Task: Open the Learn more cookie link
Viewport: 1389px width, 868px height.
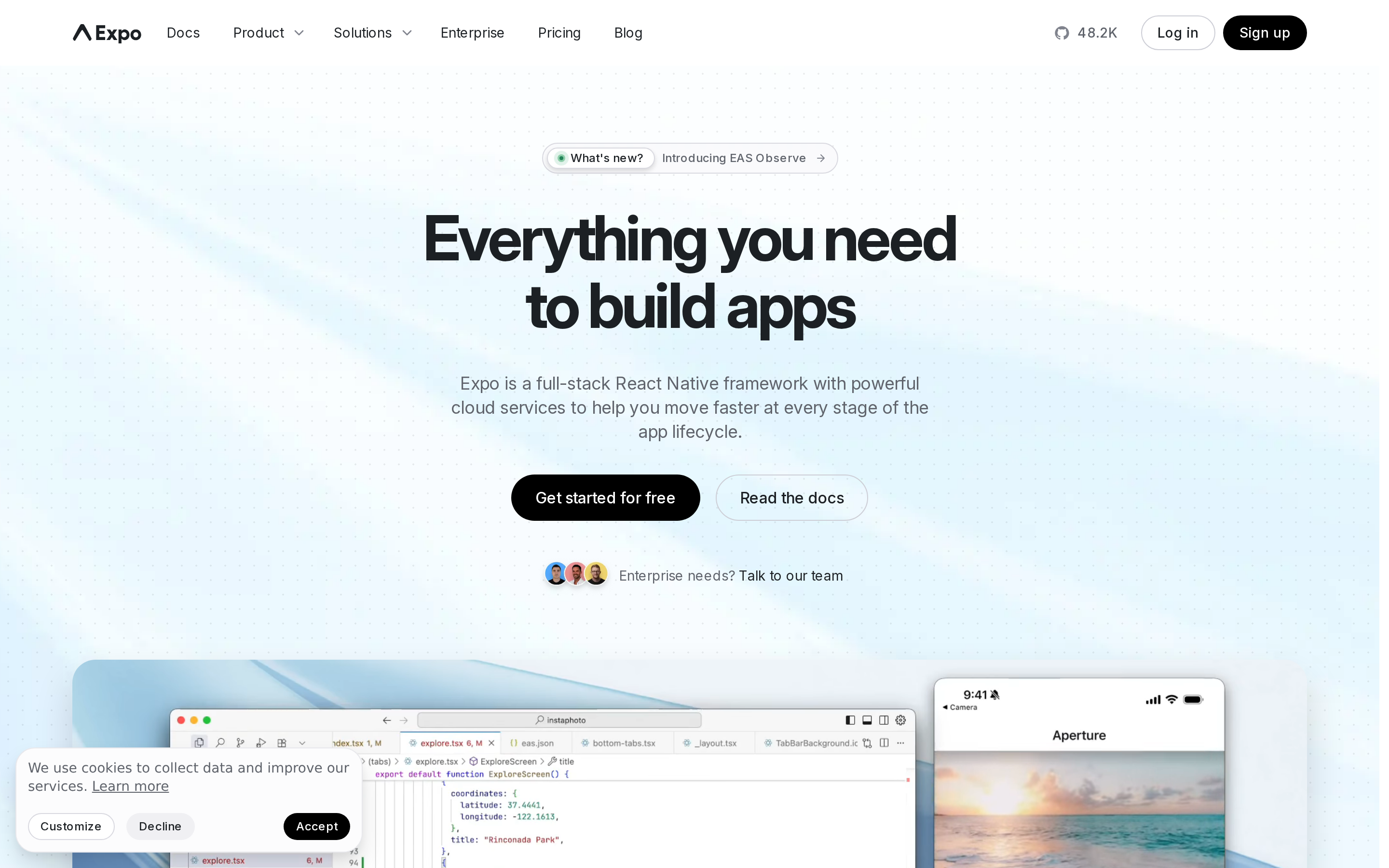Action: (x=130, y=786)
